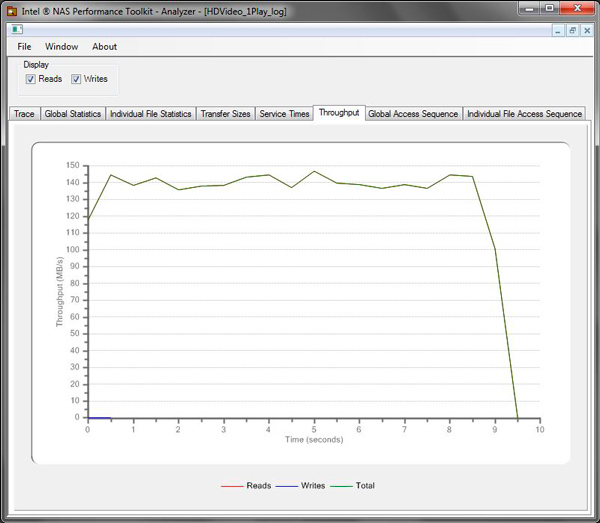Open the Global Access Sequence tab
This screenshot has height=523, width=600.
pyautogui.click(x=413, y=114)
